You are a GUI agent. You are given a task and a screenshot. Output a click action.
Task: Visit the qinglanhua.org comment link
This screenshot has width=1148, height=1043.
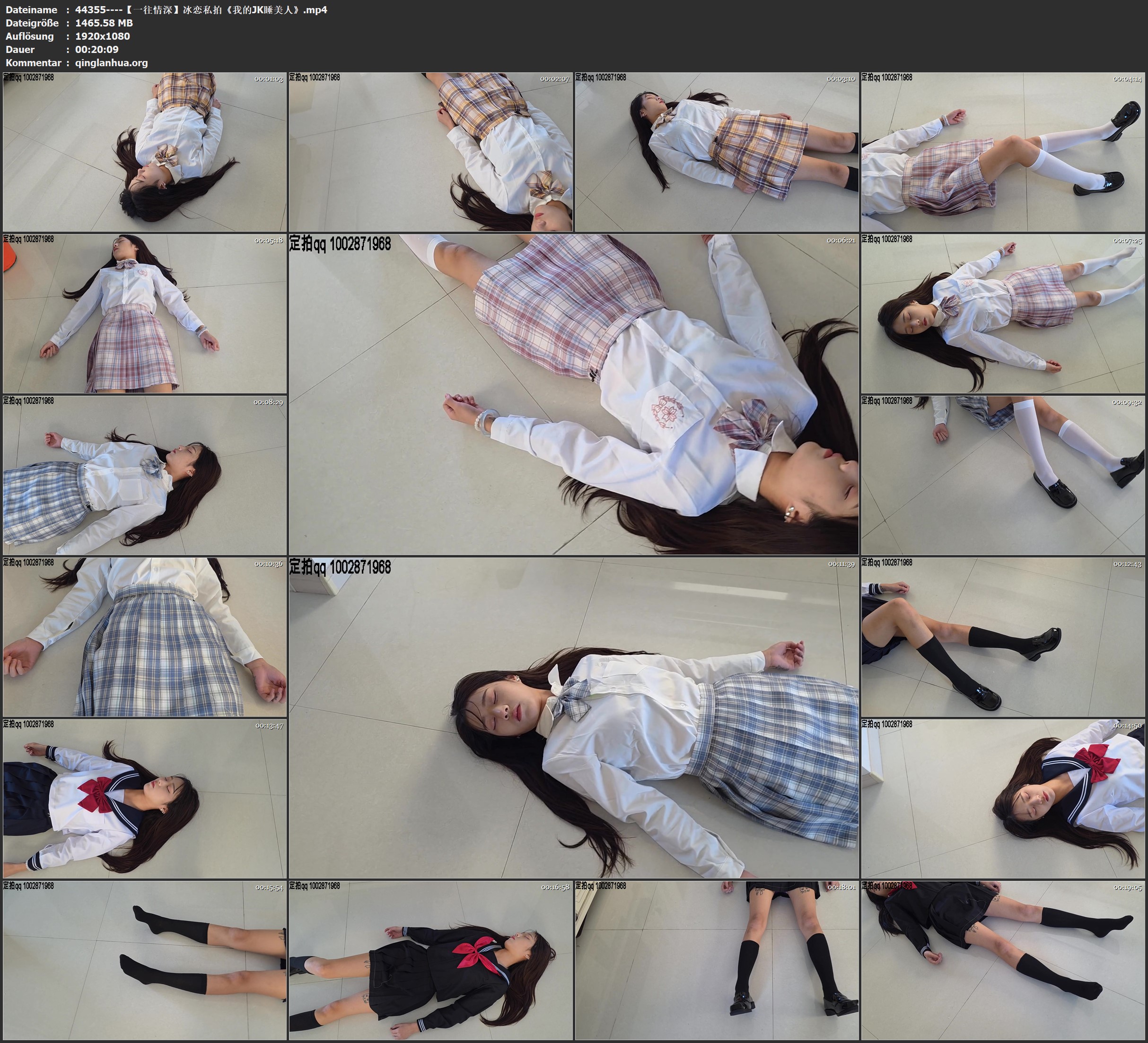111,63
